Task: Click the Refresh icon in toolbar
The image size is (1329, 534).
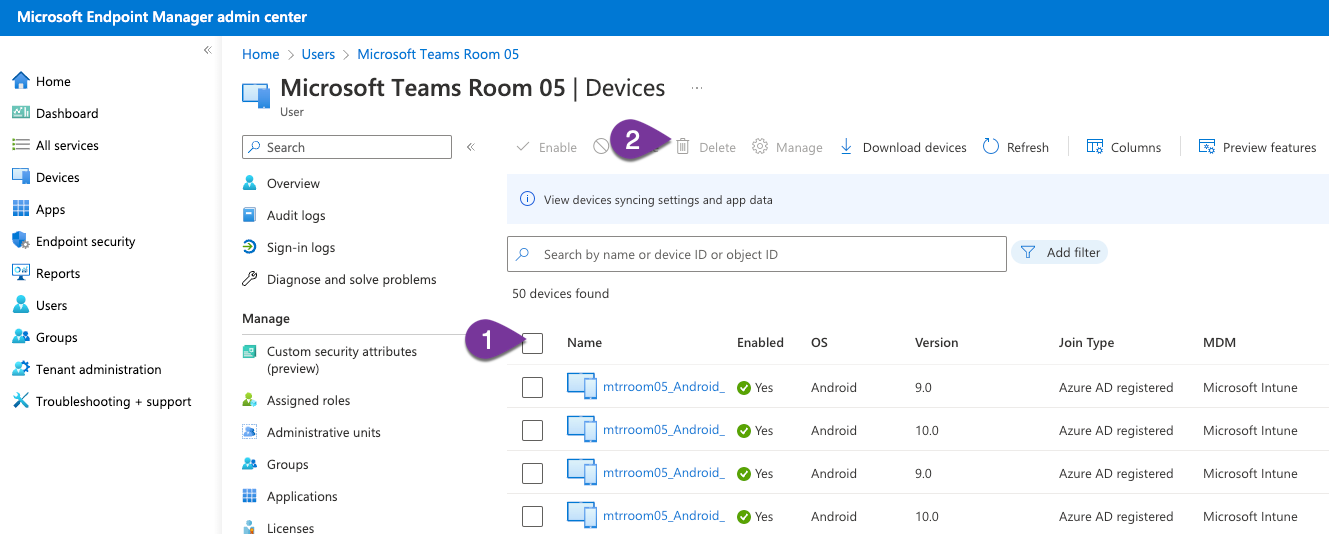Action: pos(991,147)
